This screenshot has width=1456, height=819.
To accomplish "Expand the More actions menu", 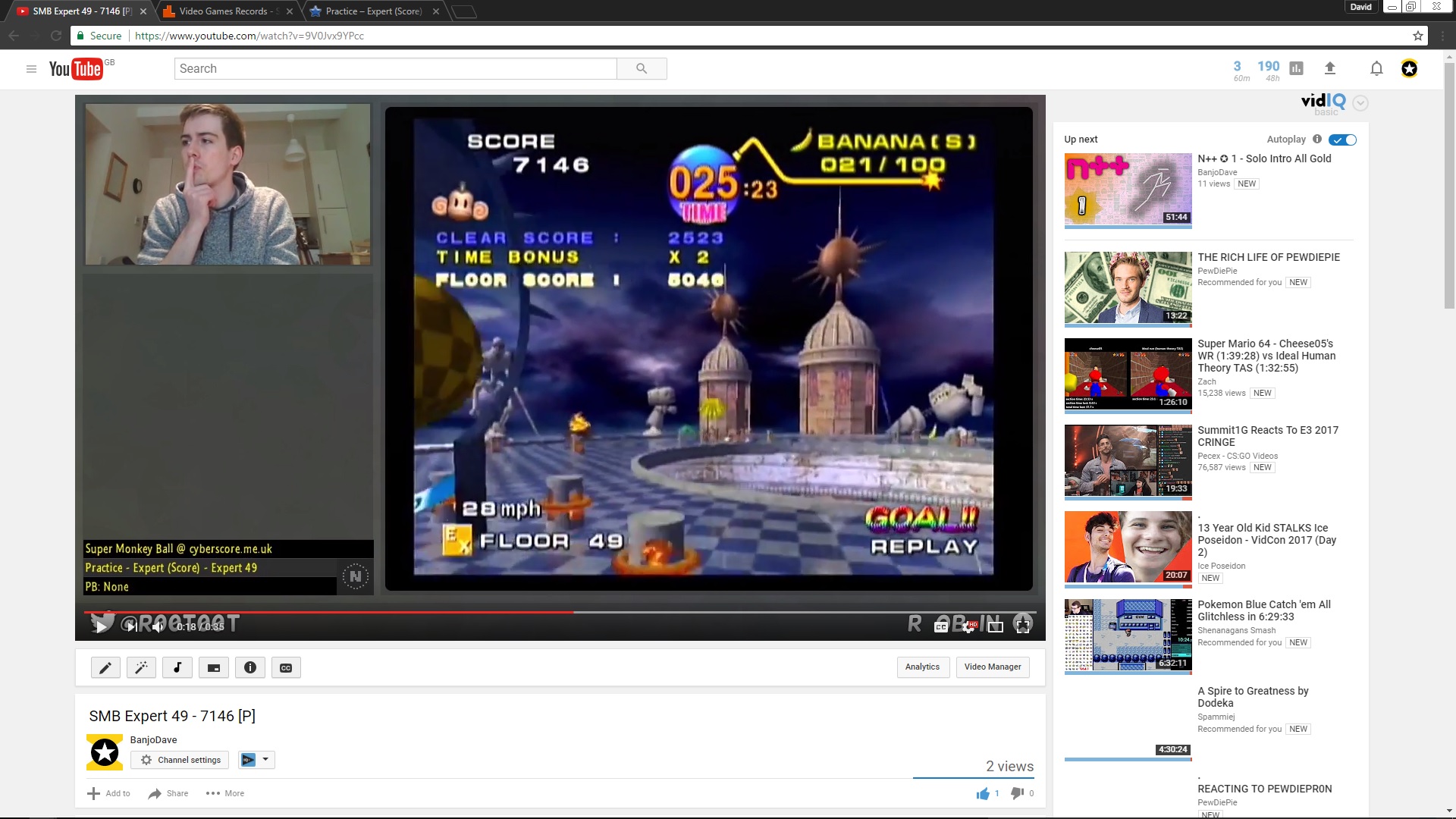I will tap(225, 793).
